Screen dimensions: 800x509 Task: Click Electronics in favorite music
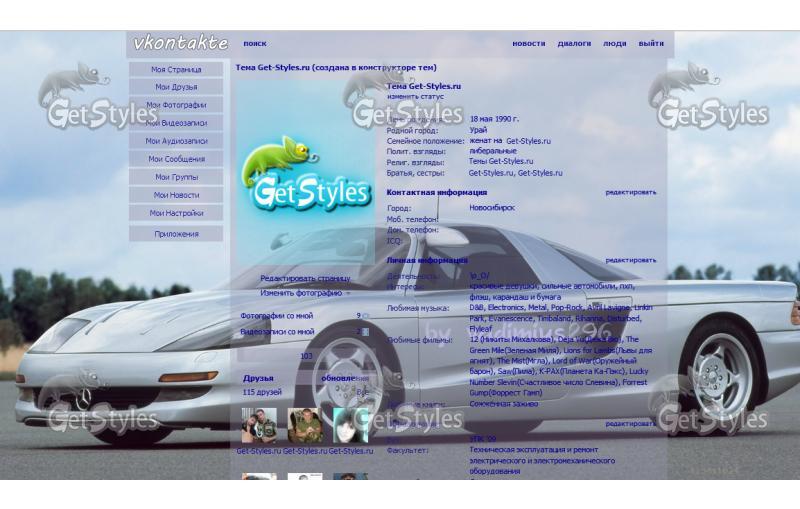(x=506, y=308)
